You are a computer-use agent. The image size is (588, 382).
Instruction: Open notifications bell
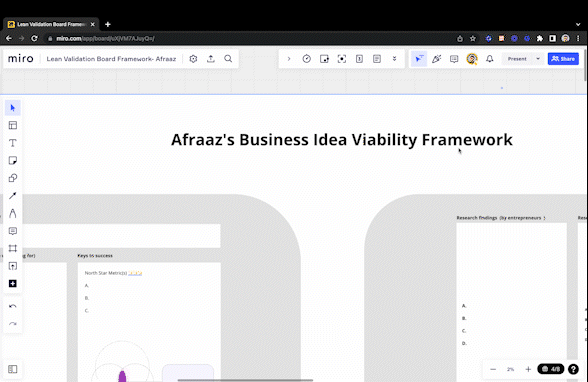pos(490,59)
